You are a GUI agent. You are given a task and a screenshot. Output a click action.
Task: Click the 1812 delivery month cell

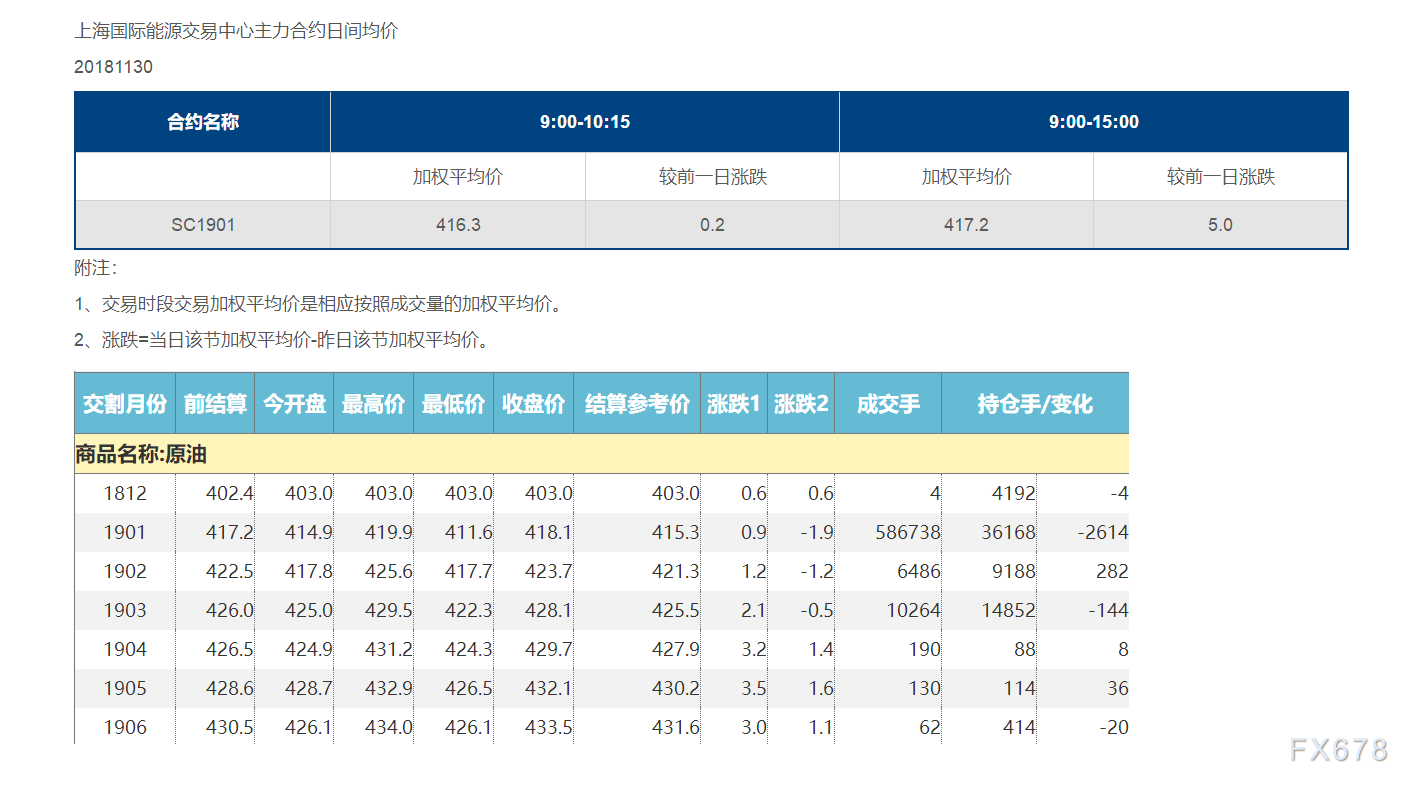point(125,493)
